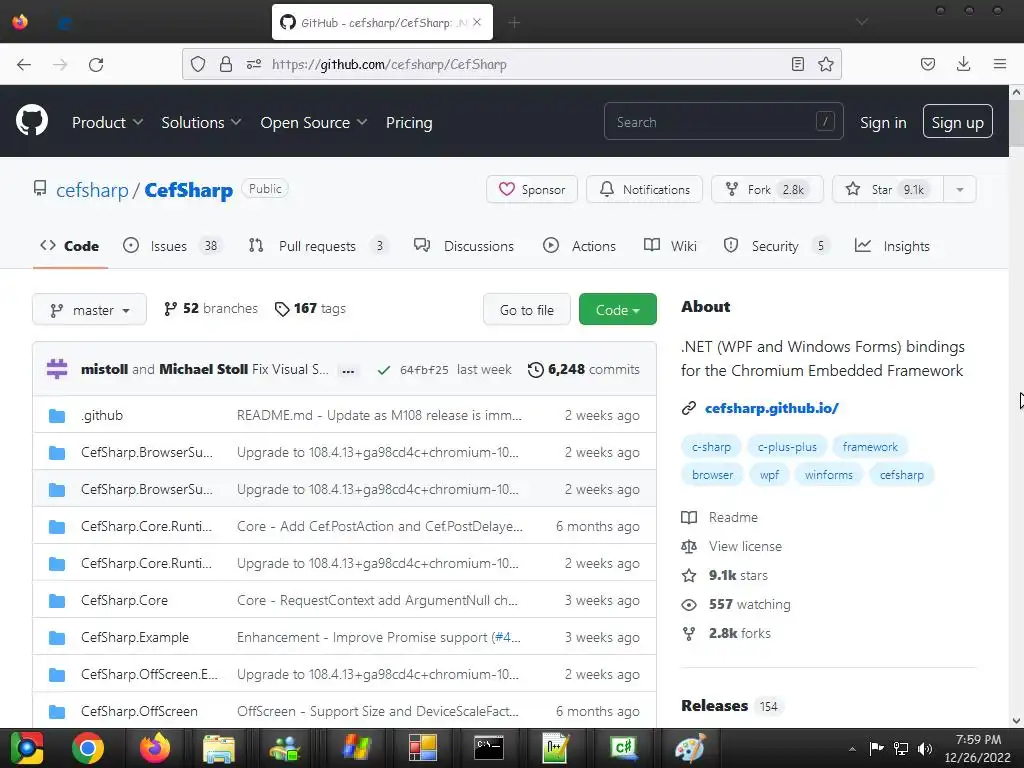Open Releases section link
This screenshot has width=1024, height=768.
(x=714, y=705)
